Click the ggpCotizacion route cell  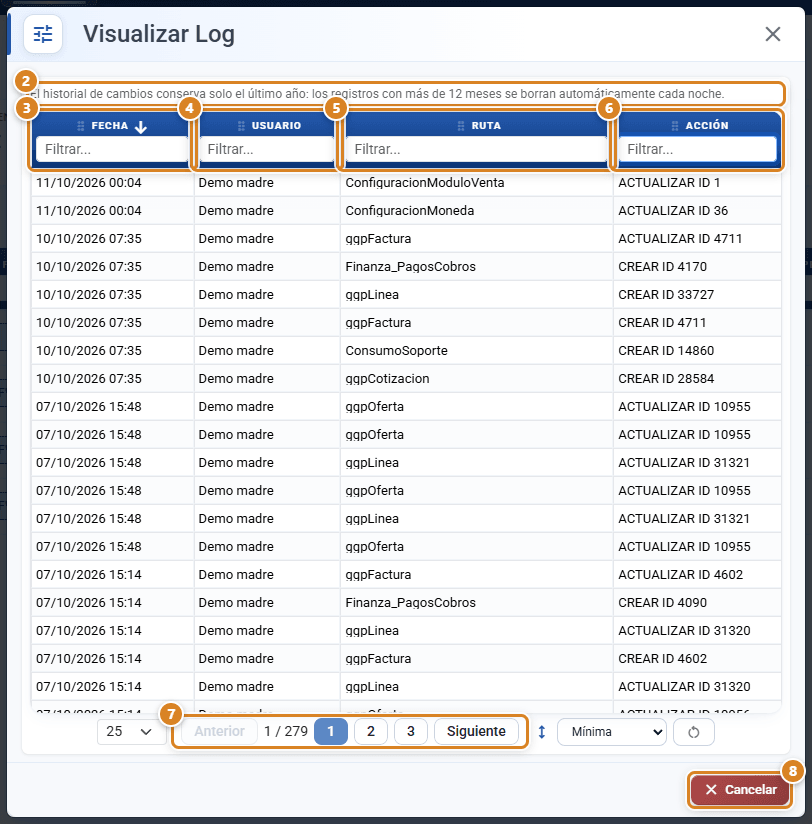[x=477, y=379]
